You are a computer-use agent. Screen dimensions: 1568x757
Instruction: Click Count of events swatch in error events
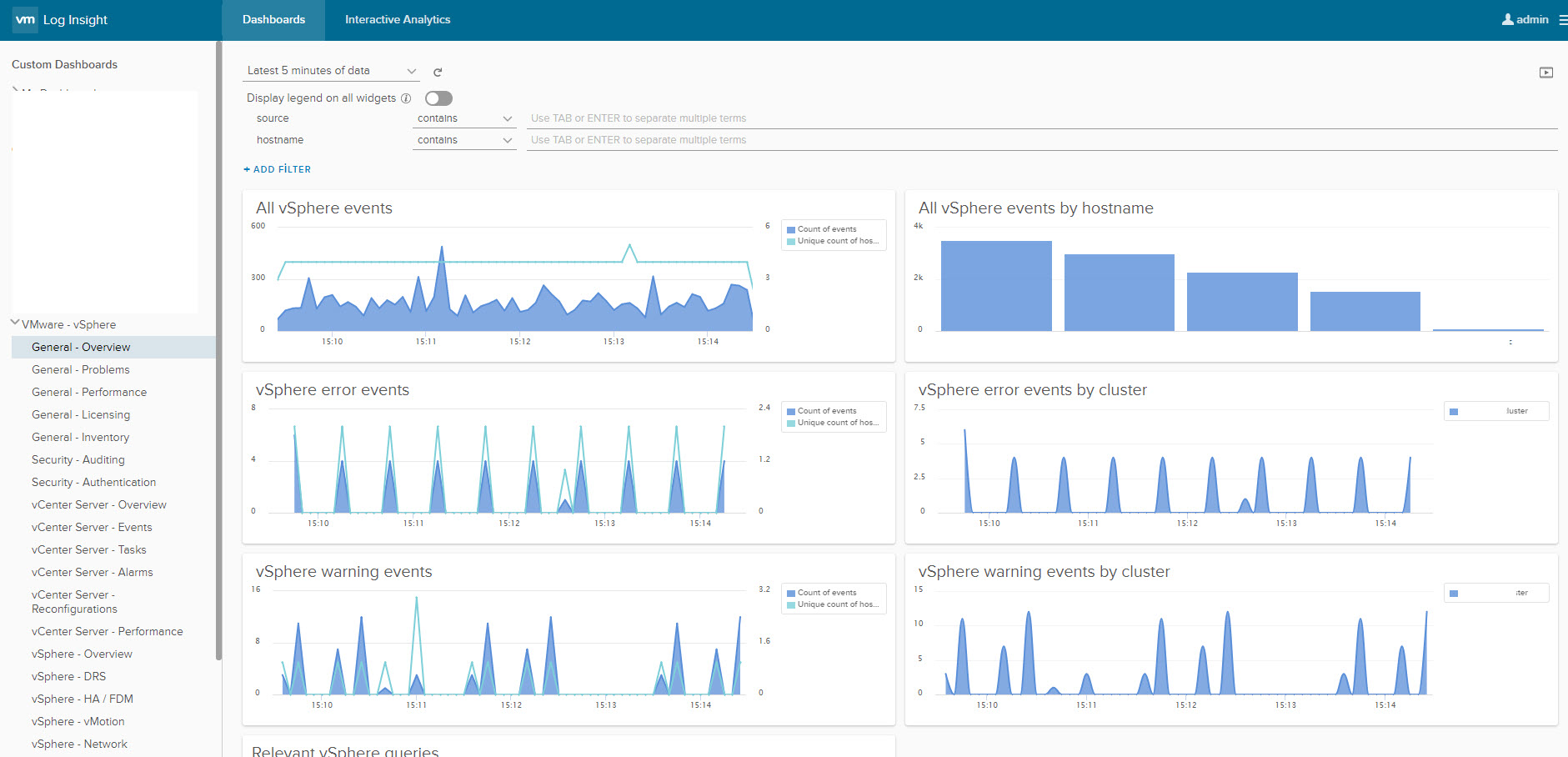[791, 412]
